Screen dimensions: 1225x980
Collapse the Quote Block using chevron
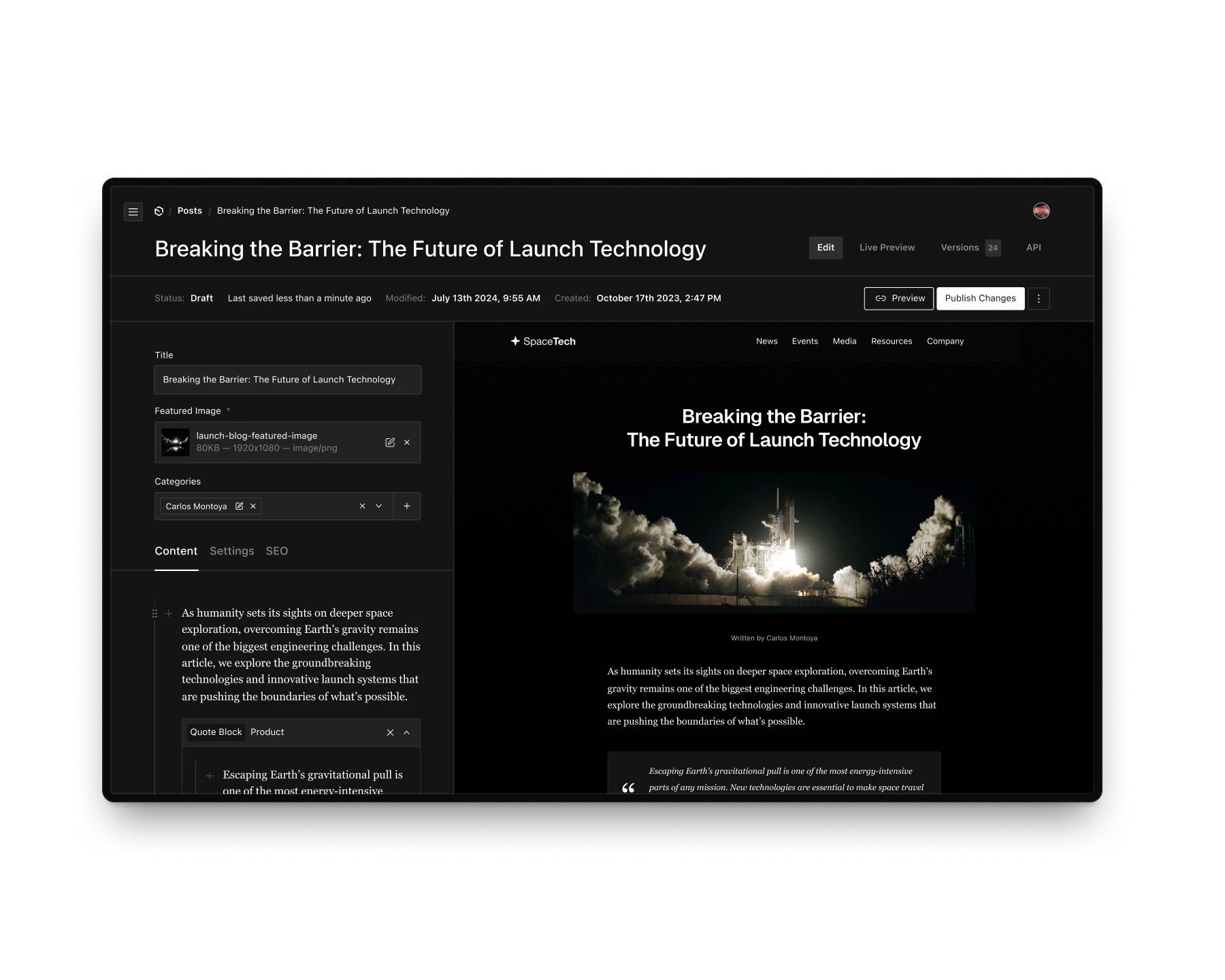click(x=407, y=732)
